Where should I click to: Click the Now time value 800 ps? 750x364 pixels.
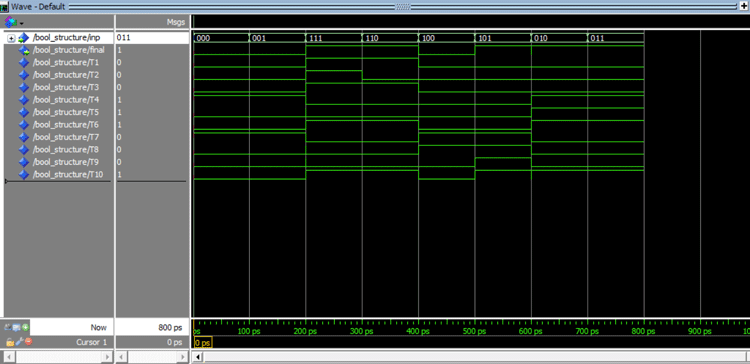(170, 328)
